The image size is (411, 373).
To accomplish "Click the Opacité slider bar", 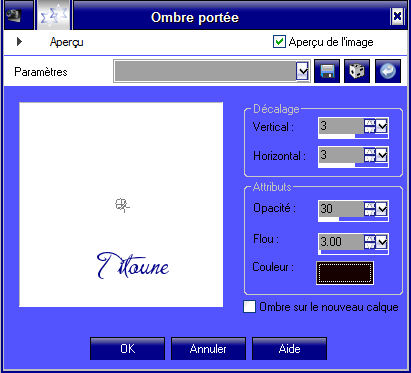I will click(353, 219).
